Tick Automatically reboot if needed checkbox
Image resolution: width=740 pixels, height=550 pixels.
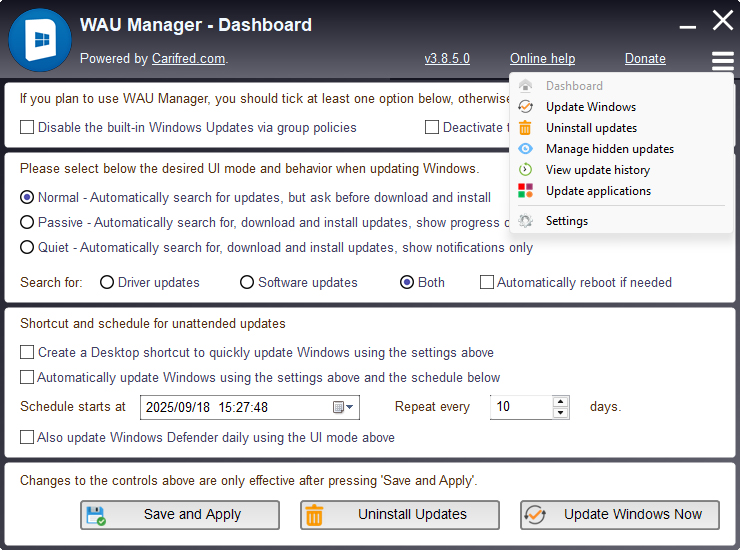pyautogui.click(x=487, y=283)
